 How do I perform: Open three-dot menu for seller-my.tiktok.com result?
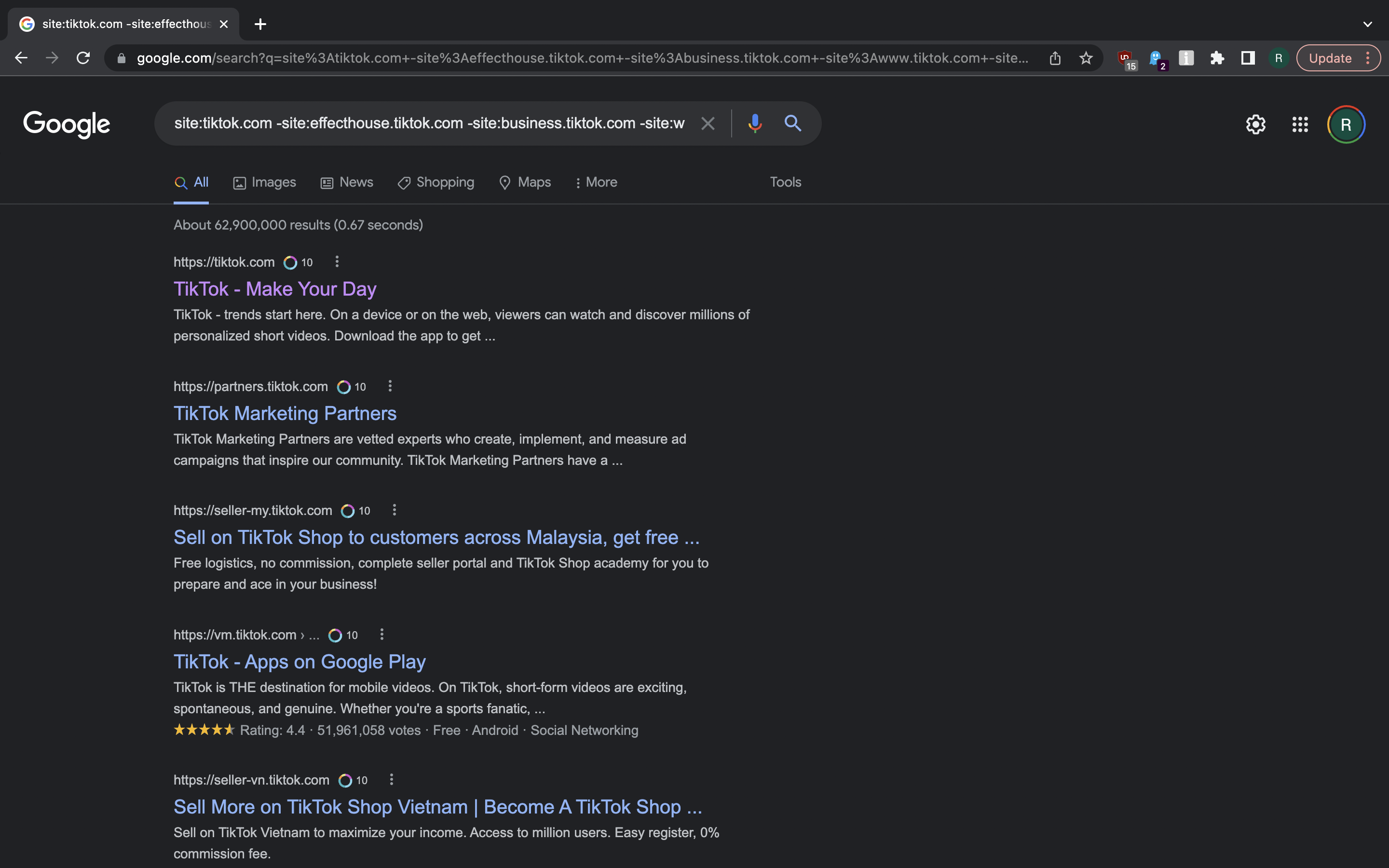click(395, 510)
